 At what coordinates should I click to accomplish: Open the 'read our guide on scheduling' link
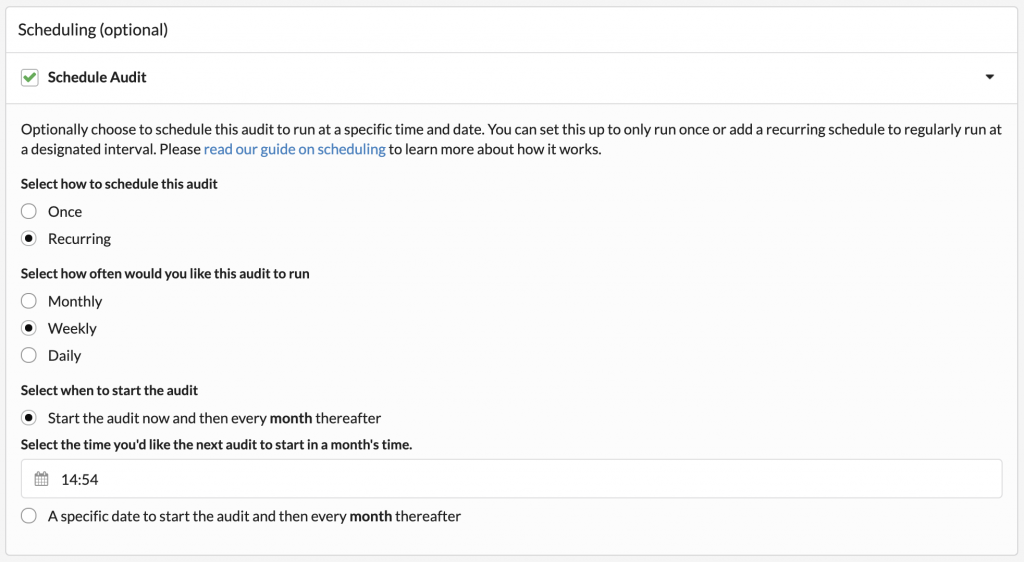[295, 149]
